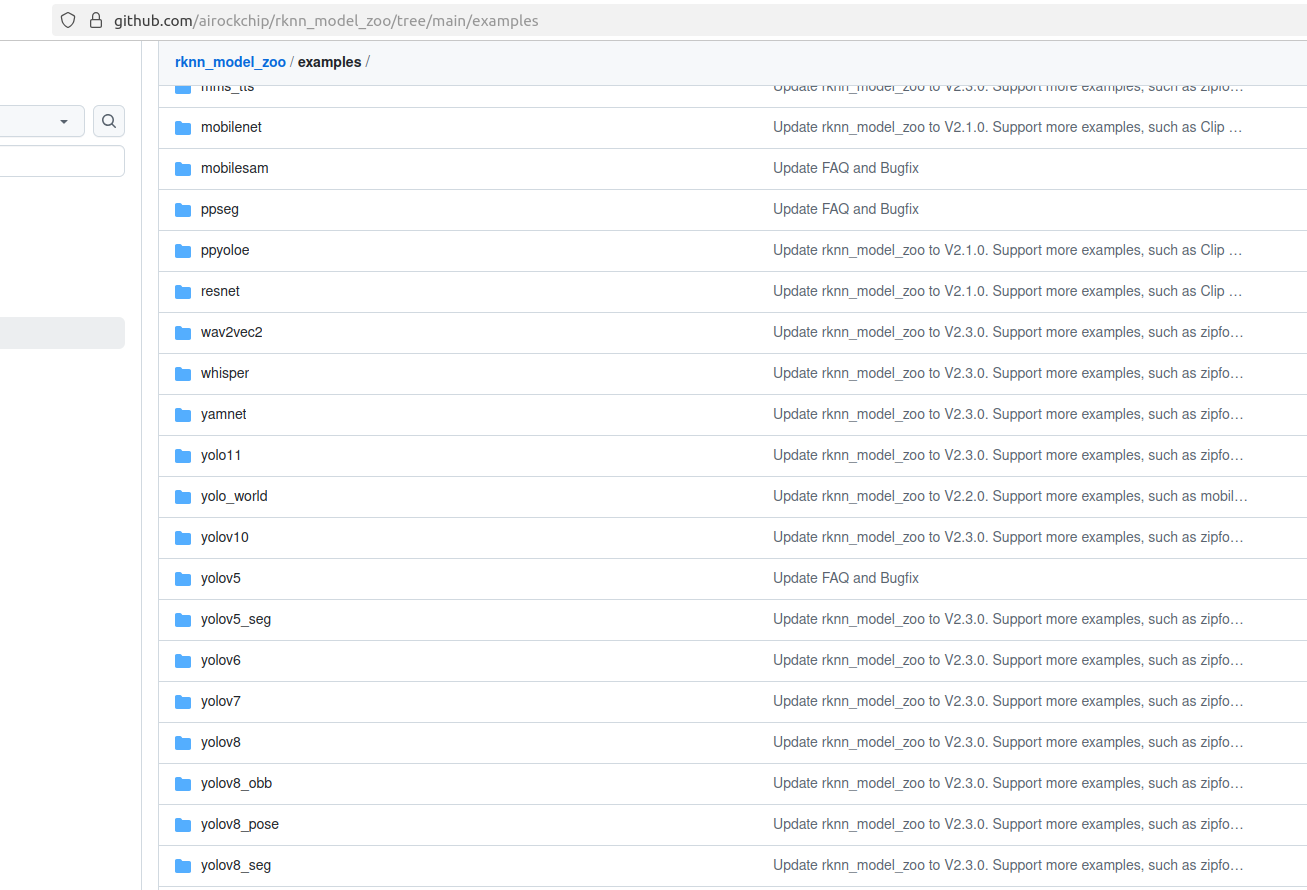Click the folder icon beside mobilenet
This screenshot has width=1307, height=890.
(x=183, y=128)
